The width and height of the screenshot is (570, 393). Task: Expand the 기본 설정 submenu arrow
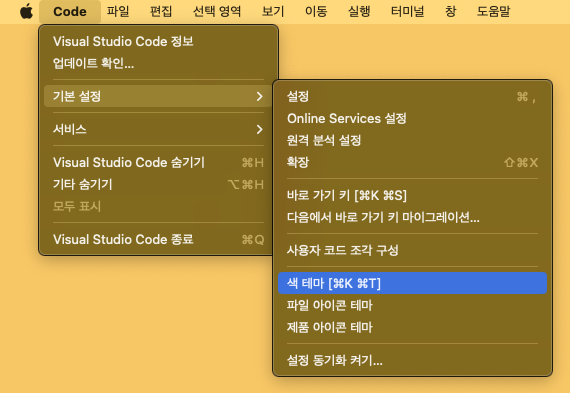[259, 96]
